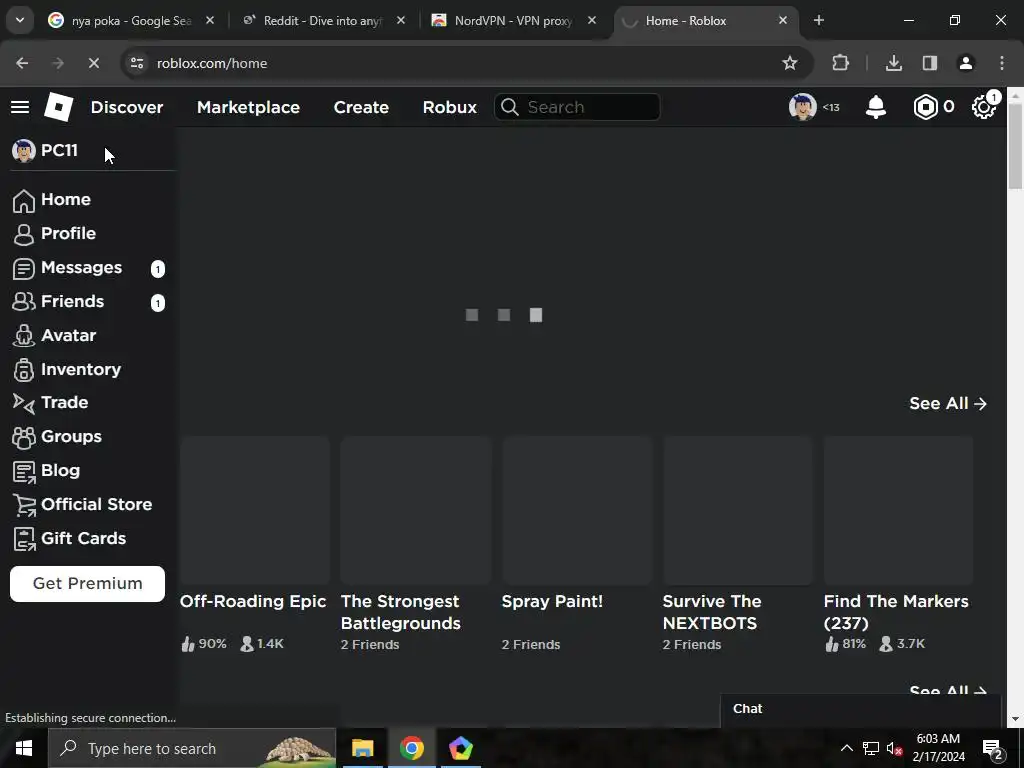Open File Explorer from taskbar

pos(362,748)
